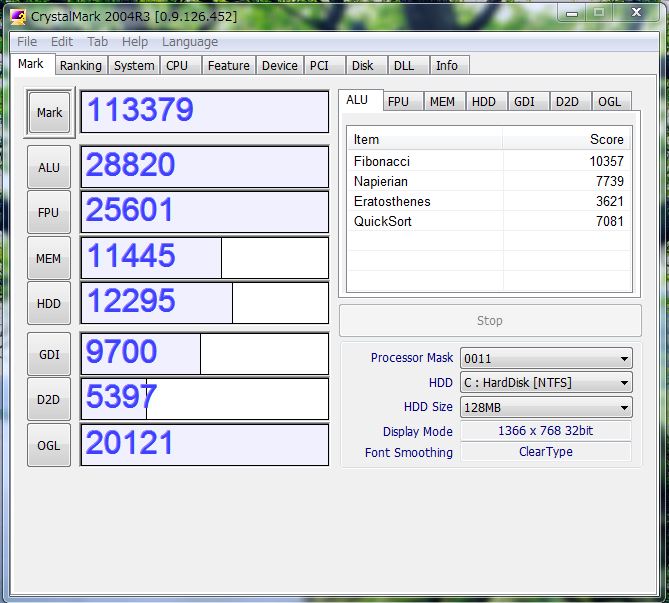Launch the HDD benchmark button

pyautogui.click(x=49, y=303)
